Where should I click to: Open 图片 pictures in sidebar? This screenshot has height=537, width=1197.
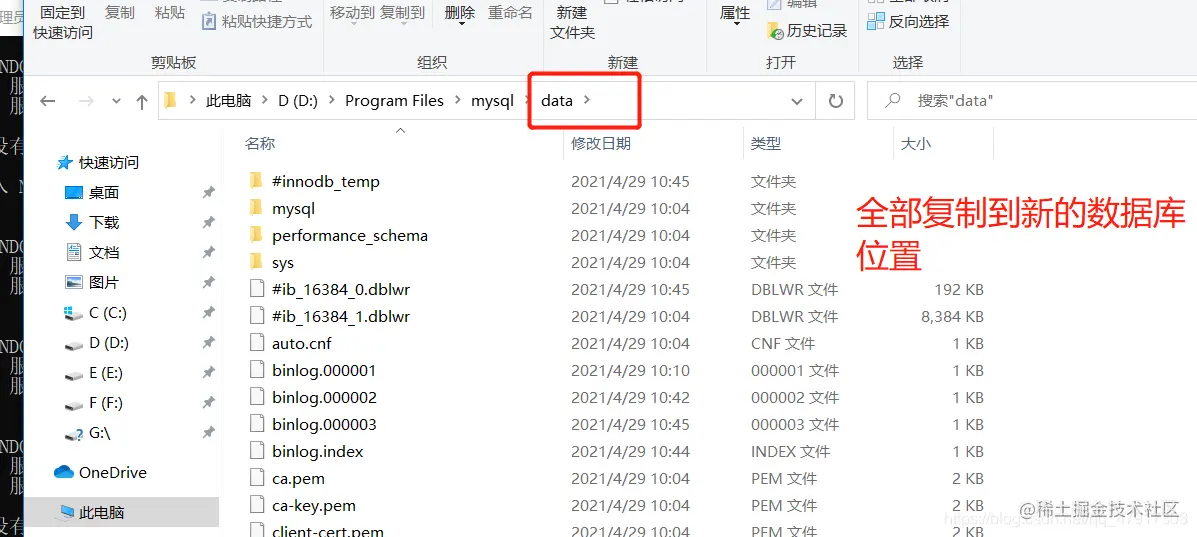tap(92, 283)
